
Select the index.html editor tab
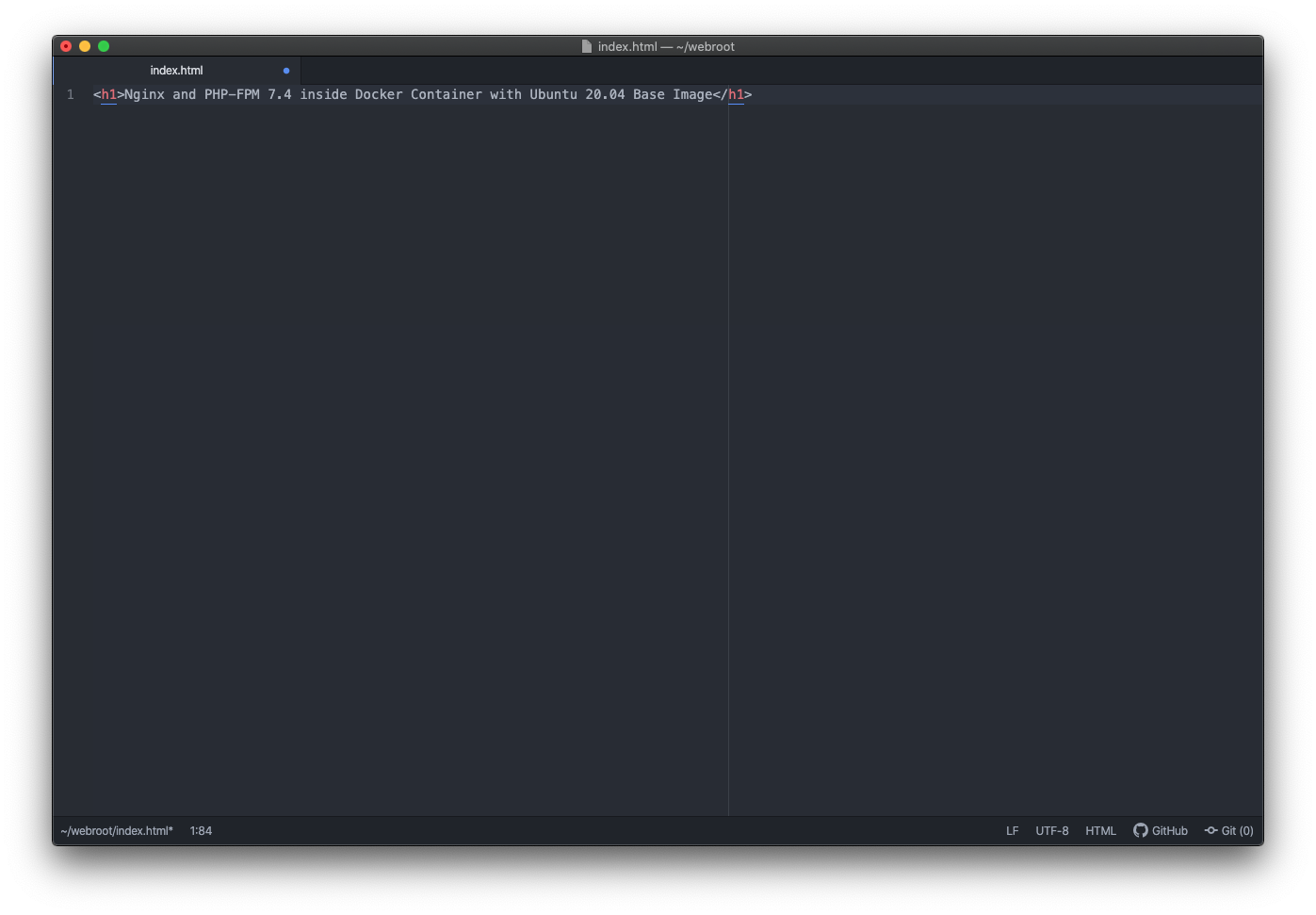[x=176, y=71]
